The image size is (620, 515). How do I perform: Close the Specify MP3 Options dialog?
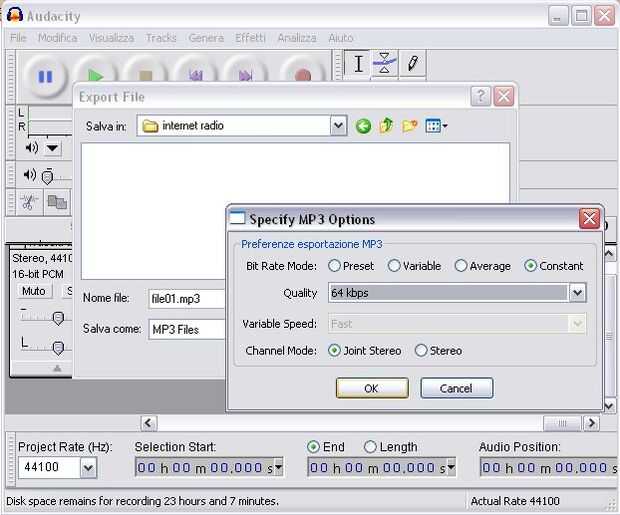pyautogui.click(x=589, y=218)
